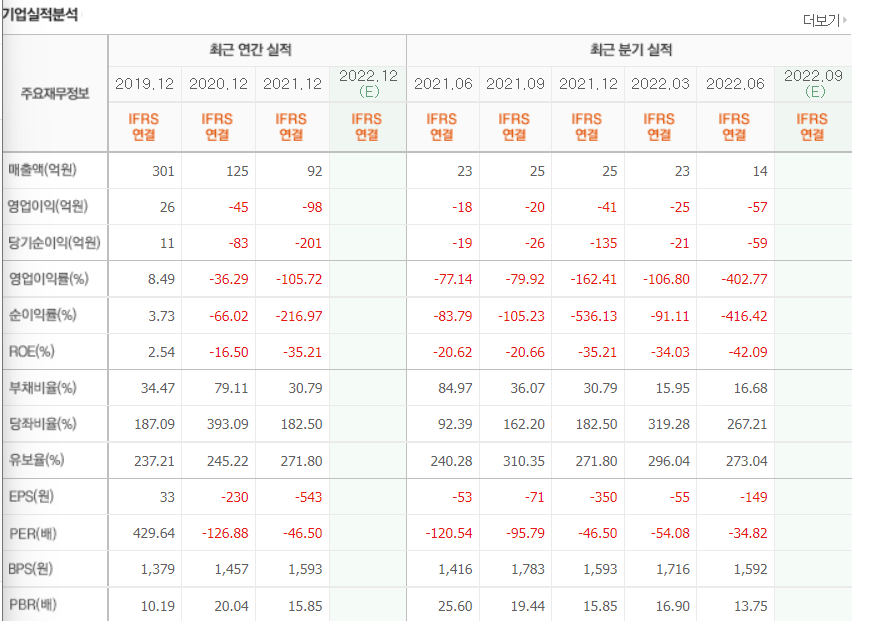Click the 당좌비율(%) row label
The height and width of the screenshot is (621, 872).
(x=43, y=424)
